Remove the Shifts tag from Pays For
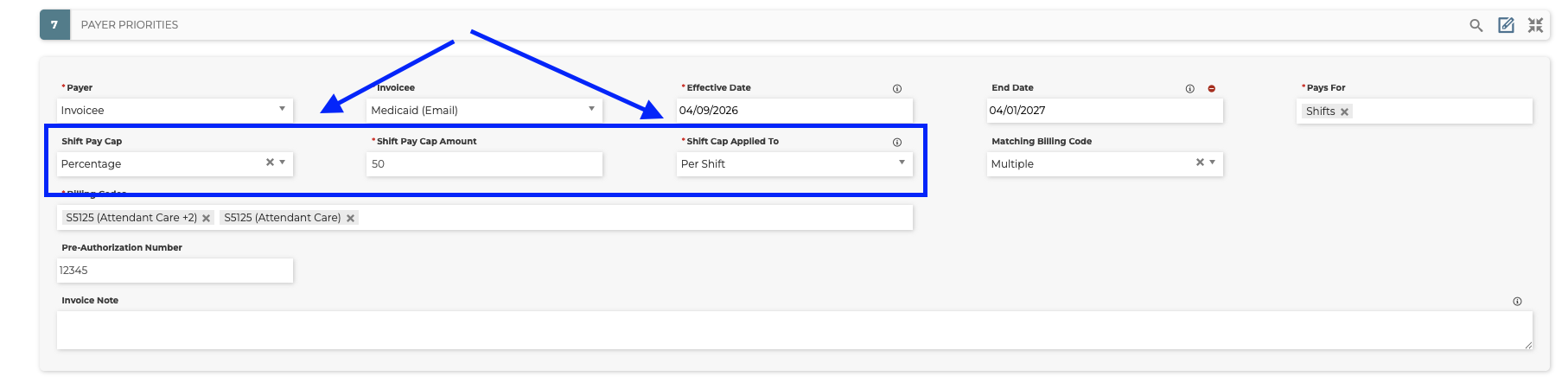This screenshot has width=1568, height=389. pos(1344,112)
